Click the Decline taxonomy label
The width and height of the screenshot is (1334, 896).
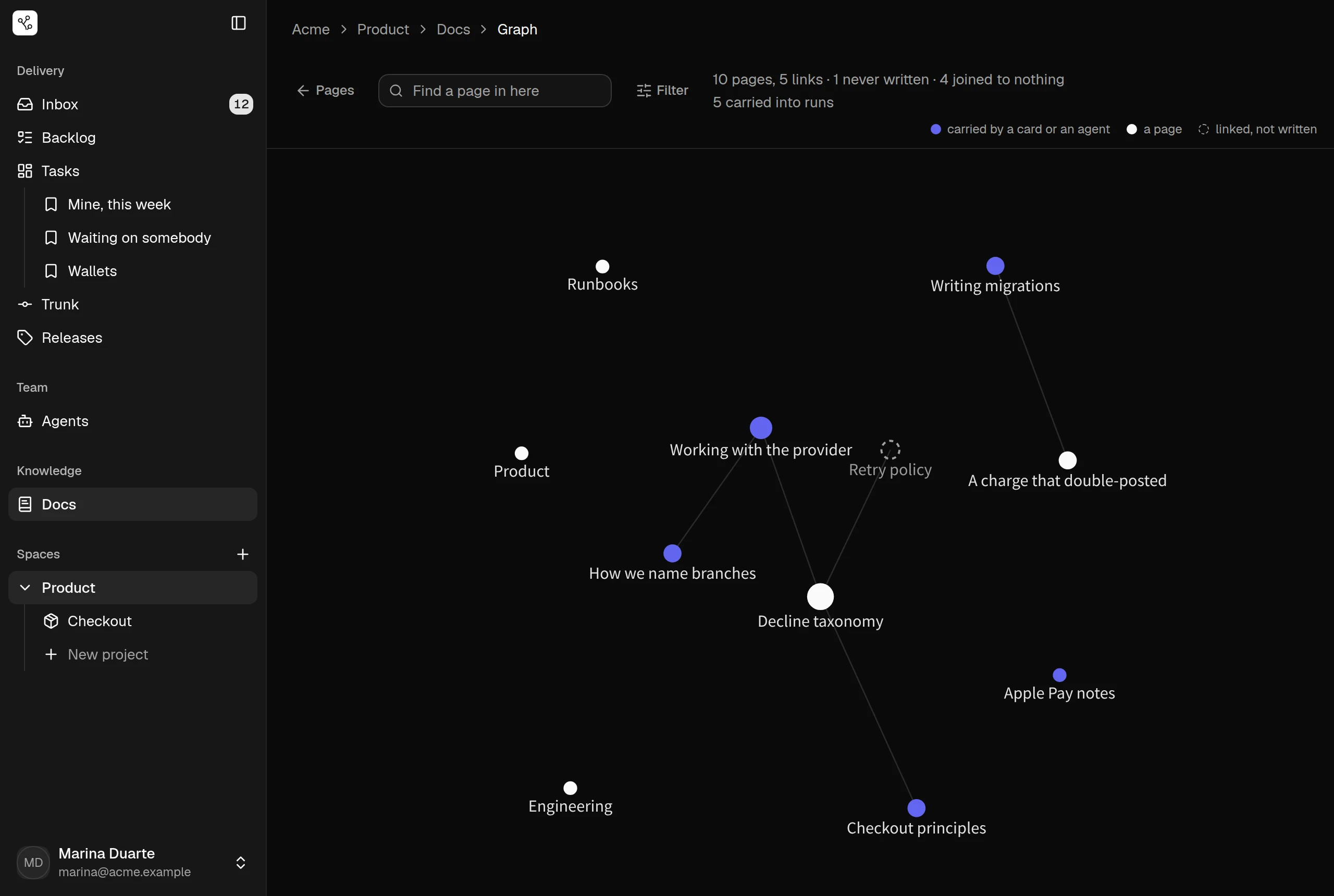click(x=820, y=621)
